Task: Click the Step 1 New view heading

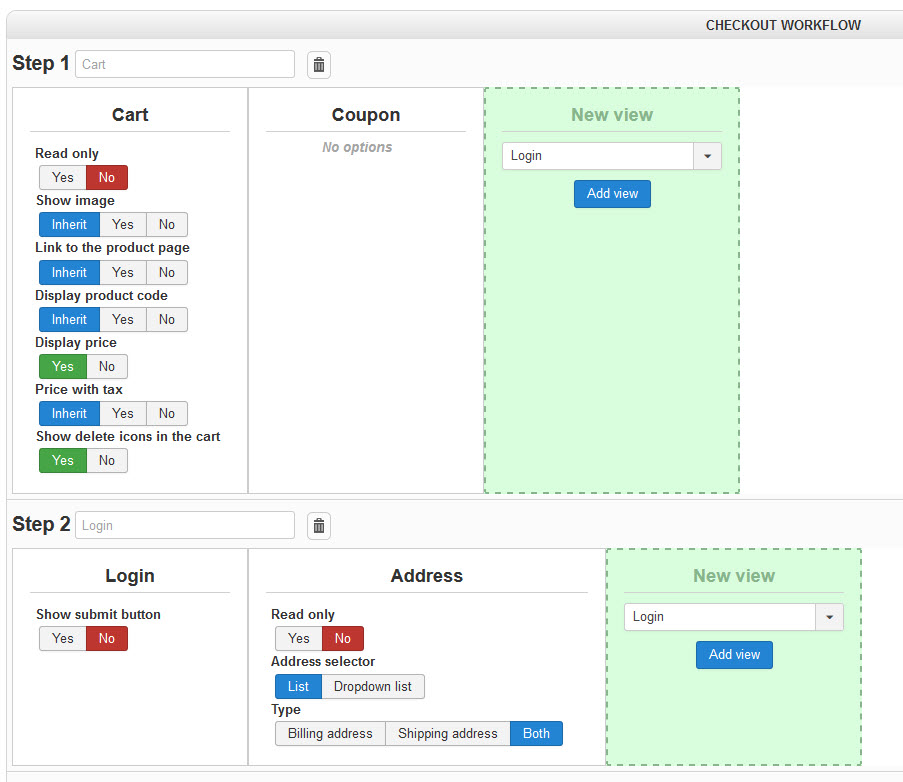Action: (612, 115)
